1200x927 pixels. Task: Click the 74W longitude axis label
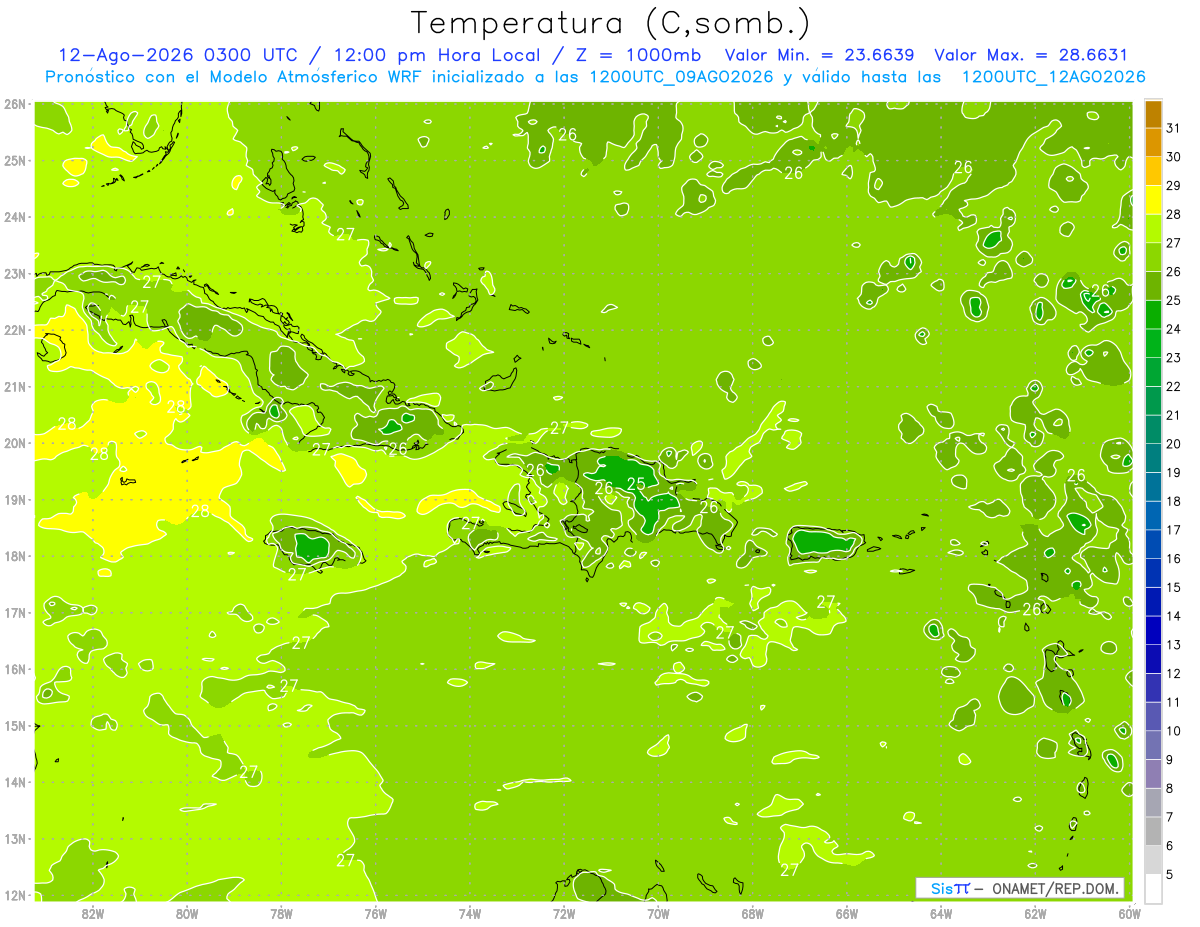[x=470, y=913]
